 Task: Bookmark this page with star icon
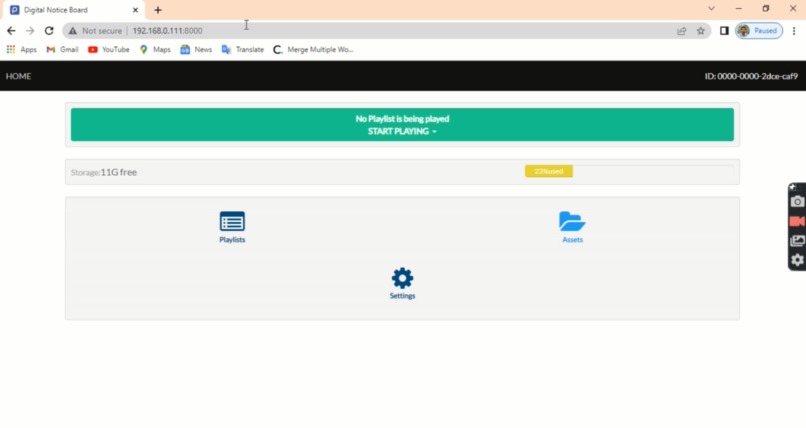tap(701, 31)
